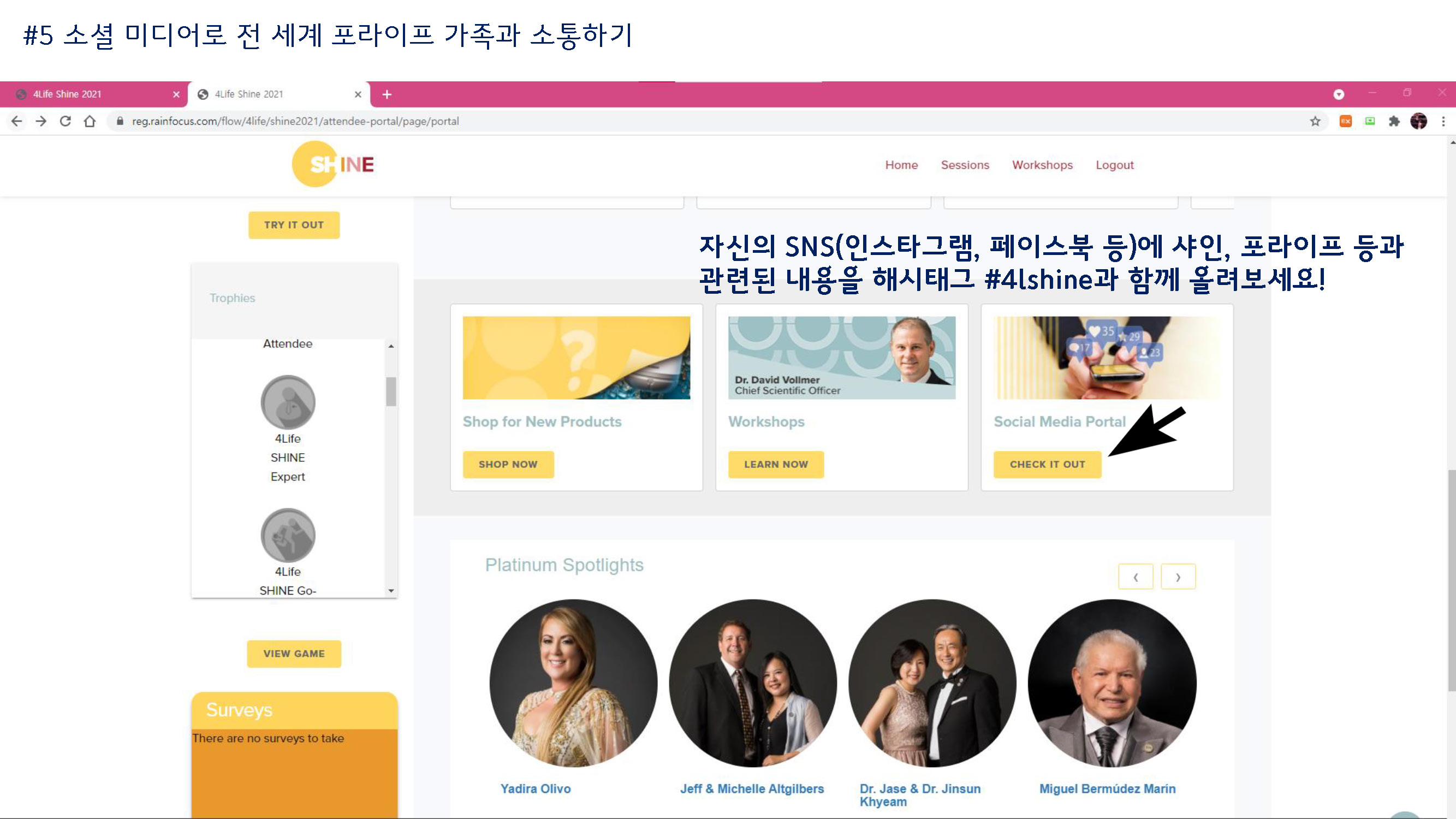
Task: Open the Home nav link
Action: [x=901, y=165]
